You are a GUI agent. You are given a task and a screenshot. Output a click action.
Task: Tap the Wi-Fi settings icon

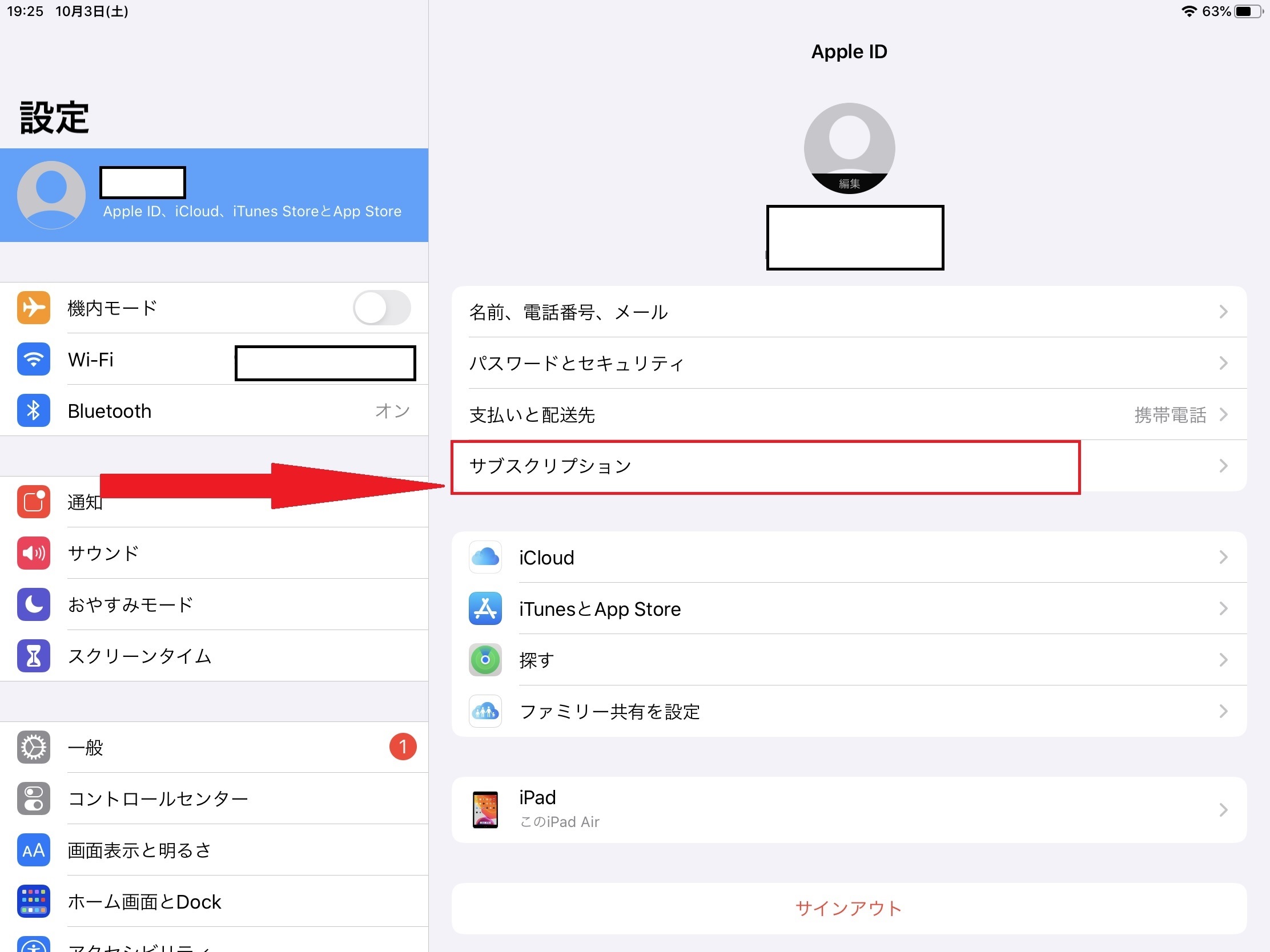33,359
